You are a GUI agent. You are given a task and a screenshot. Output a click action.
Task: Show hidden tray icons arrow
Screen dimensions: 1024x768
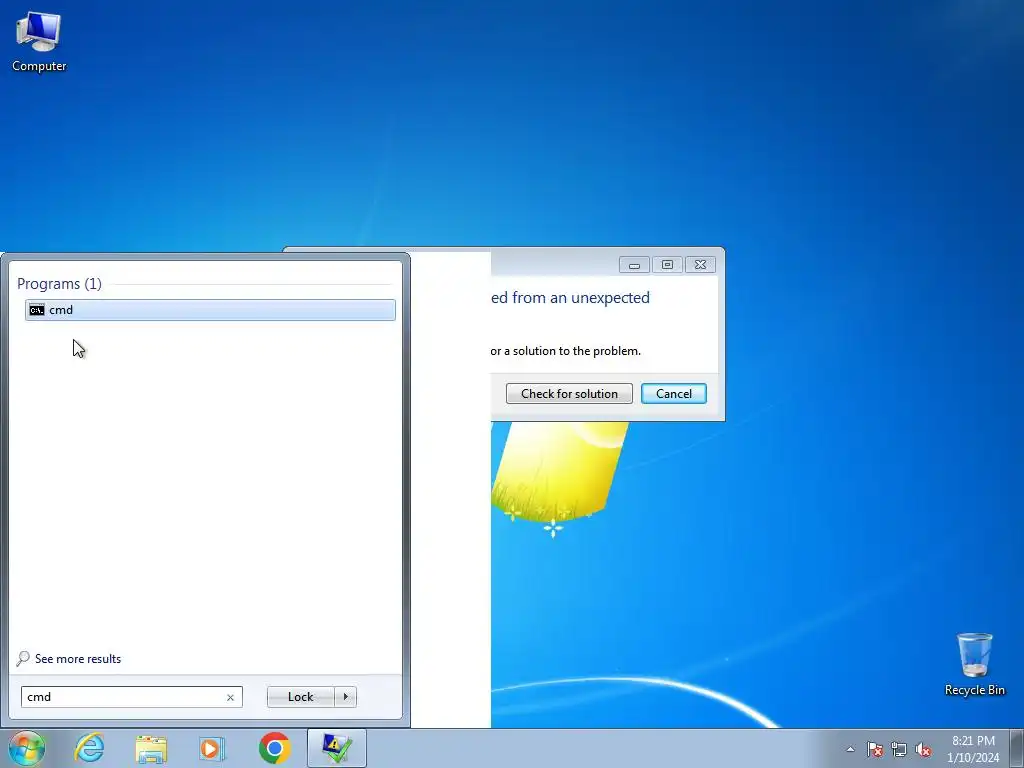pos(850,749)
